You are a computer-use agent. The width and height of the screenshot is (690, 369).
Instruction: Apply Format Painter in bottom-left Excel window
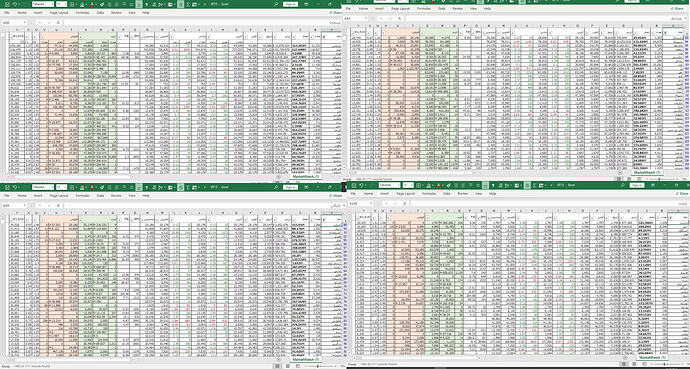pyautogui.click(x=102, y=187)
